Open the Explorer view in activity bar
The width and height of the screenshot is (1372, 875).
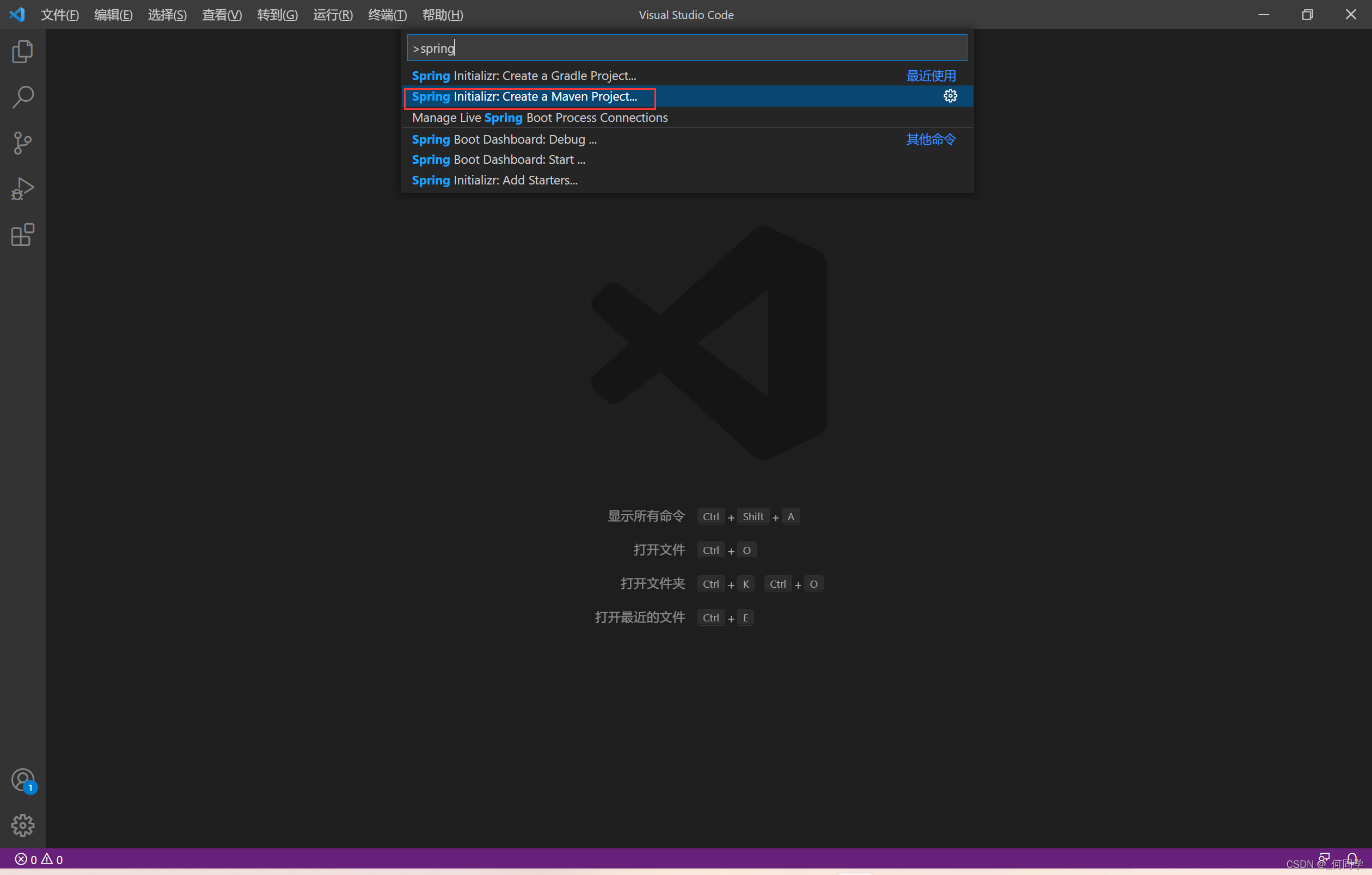point(22,52)
